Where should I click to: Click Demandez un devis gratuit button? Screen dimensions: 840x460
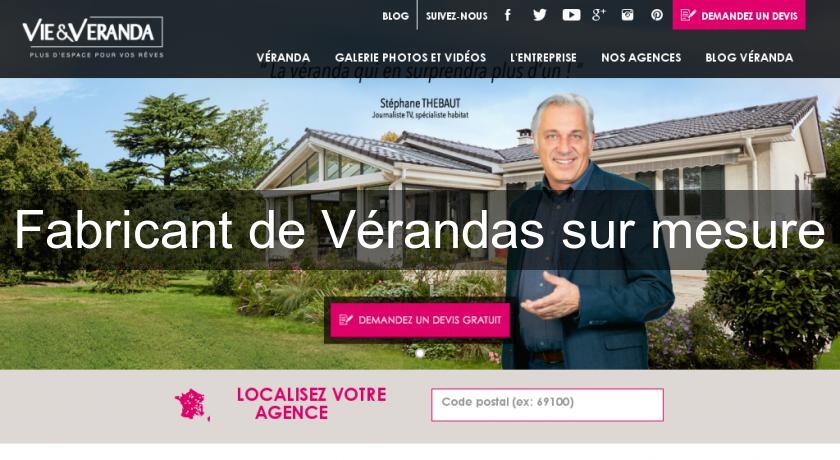(x=420, y=320)
